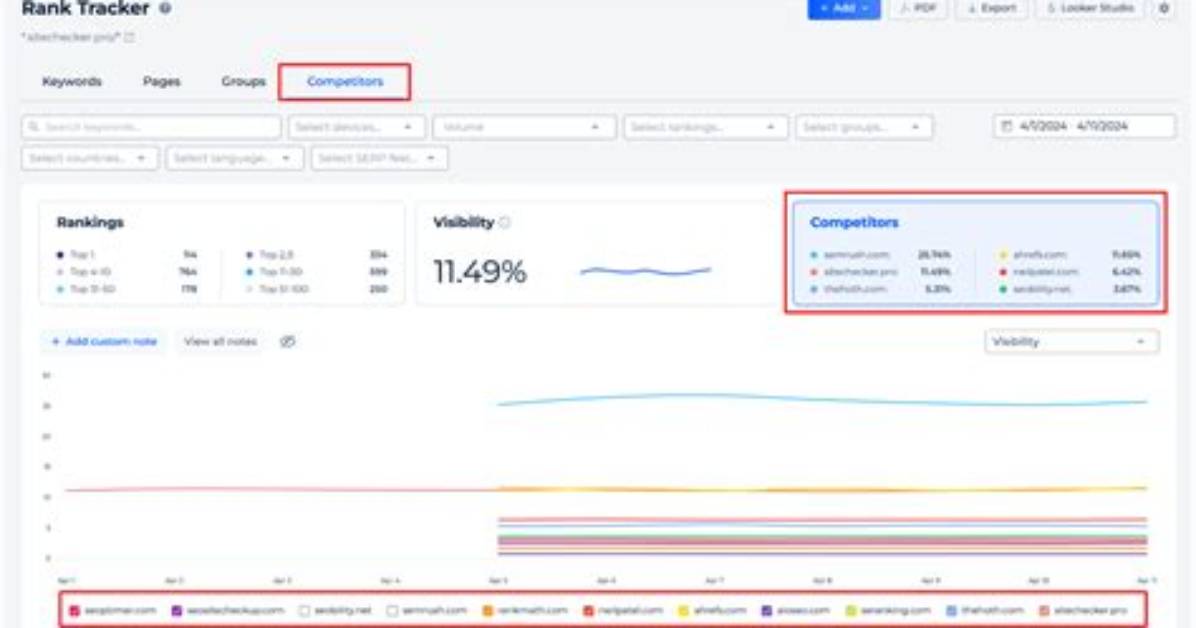The image size is (1196, 628).
Task: Click the info icon next to Visibility
Action: [x=505, y=223]
